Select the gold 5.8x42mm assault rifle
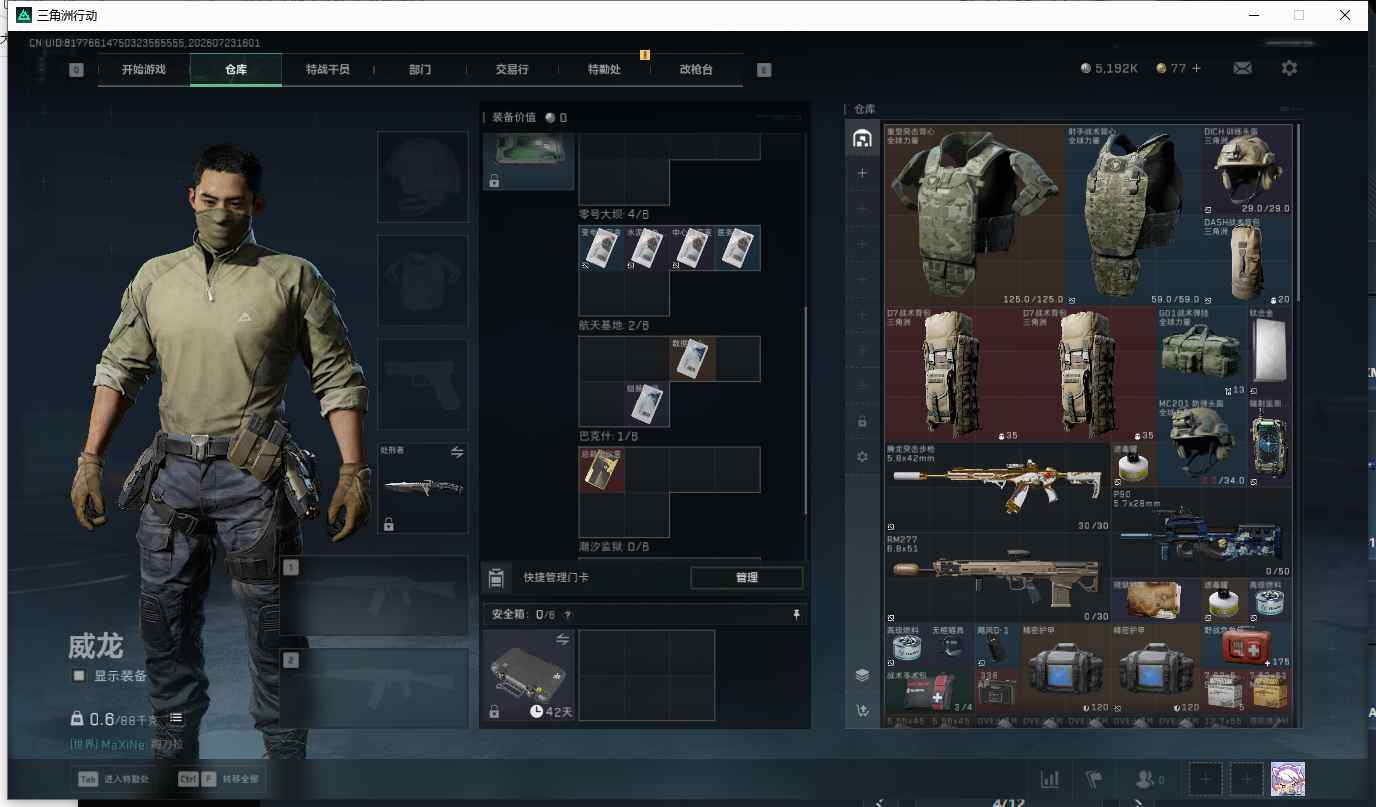The width and height of the screenshot is (1376, 807). 997,488
